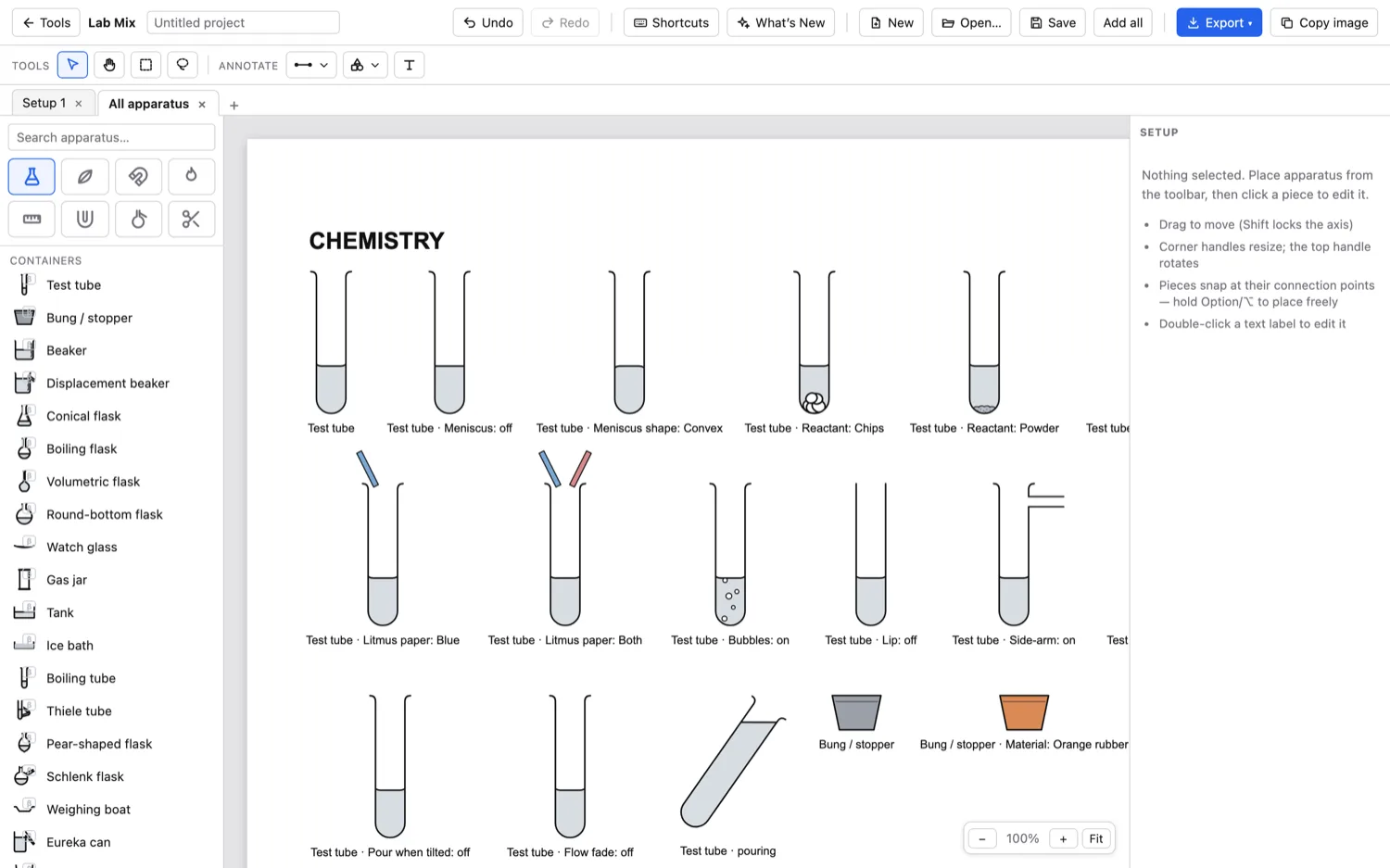1390x868 pixels.
Task: Select Conical flask in the list
Action: (111, 416)
